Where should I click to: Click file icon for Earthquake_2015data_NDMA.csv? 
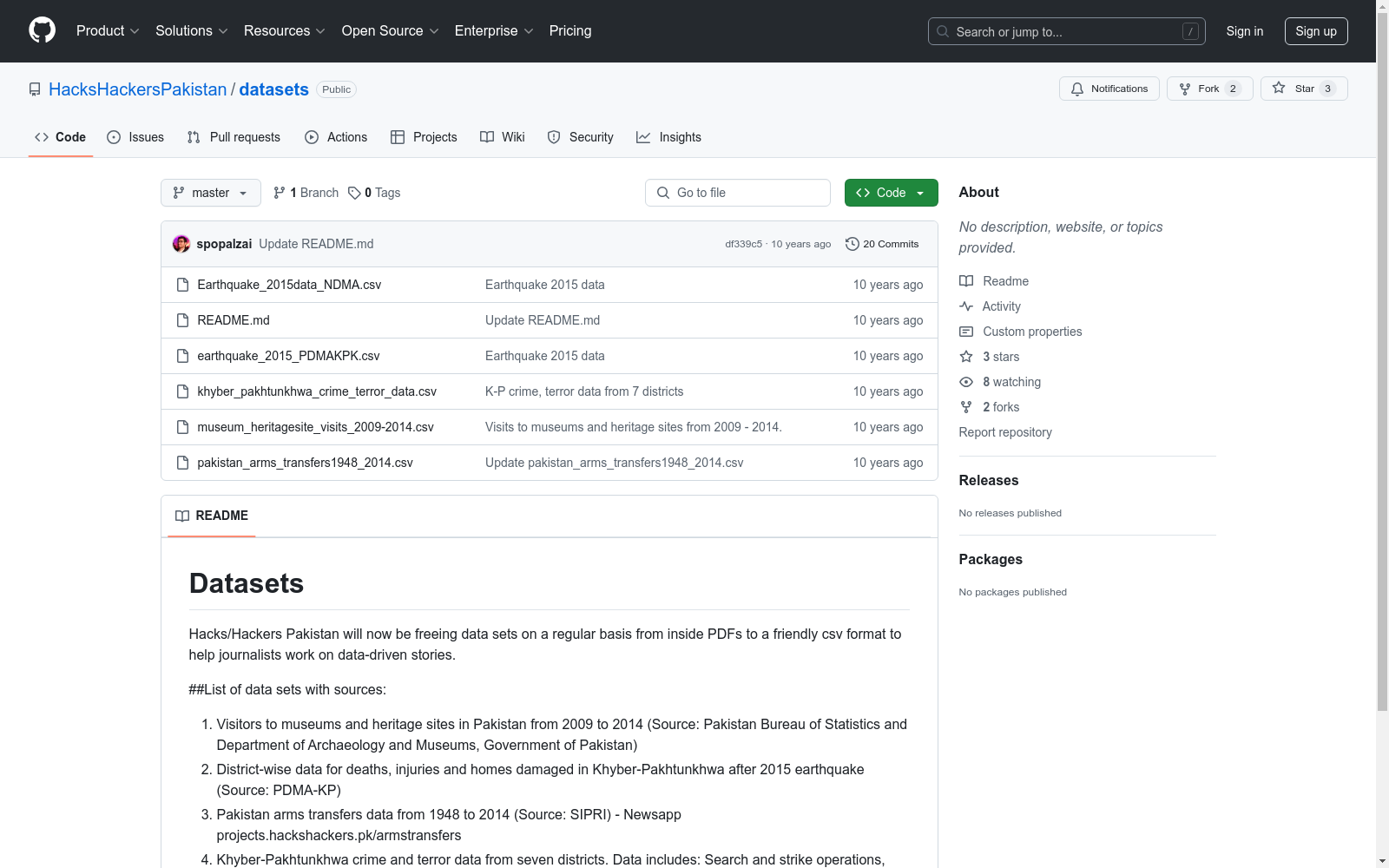click(x=182, y=285)
